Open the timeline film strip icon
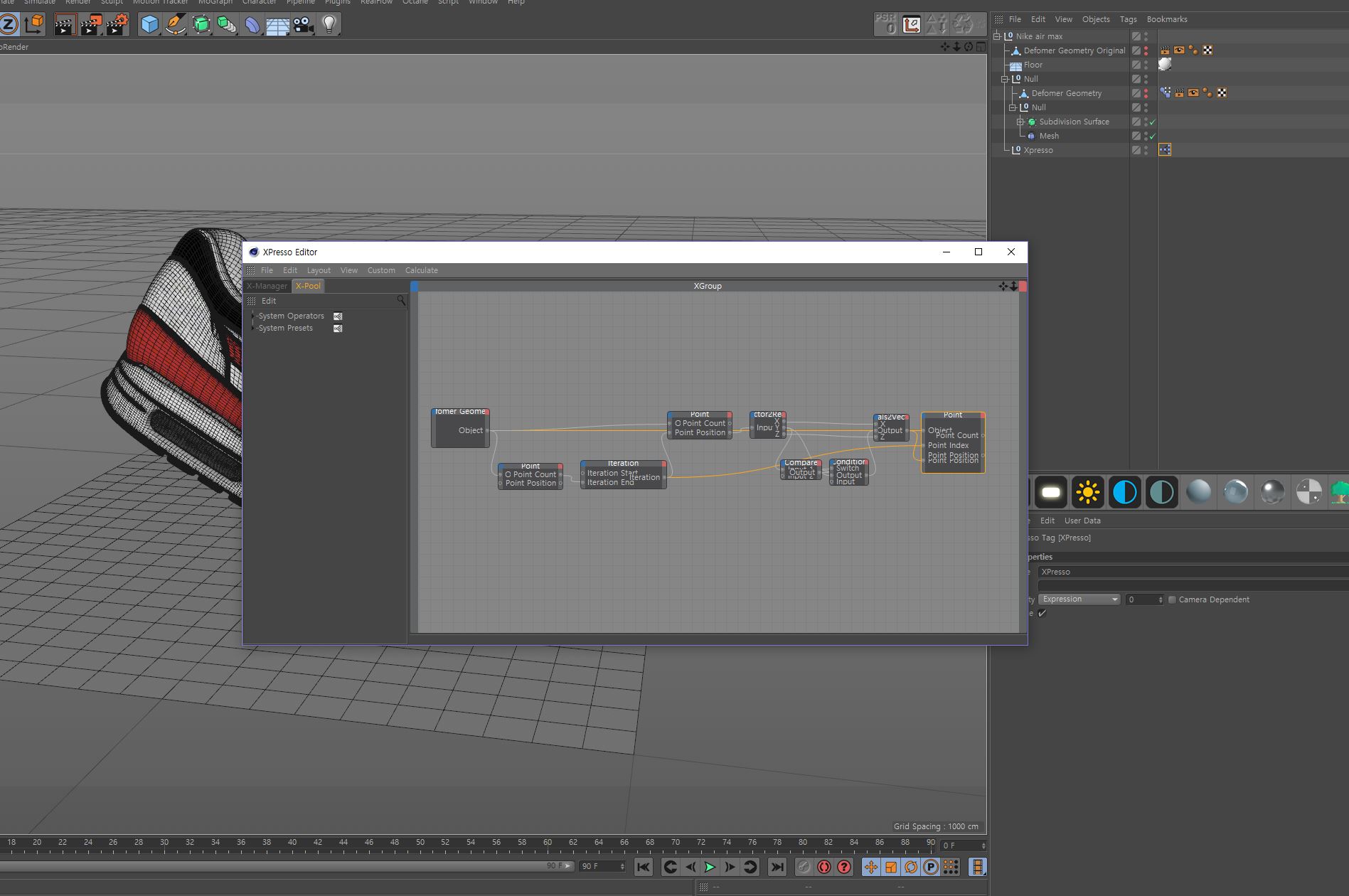1349x896 pixels. [978, 867]
